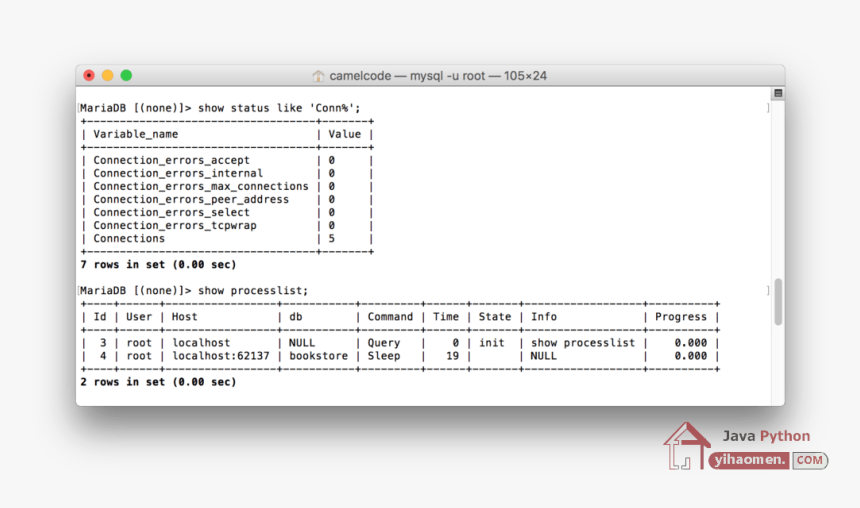Click the 'Host' column header
860x508 pixels.
coord(184,317)
